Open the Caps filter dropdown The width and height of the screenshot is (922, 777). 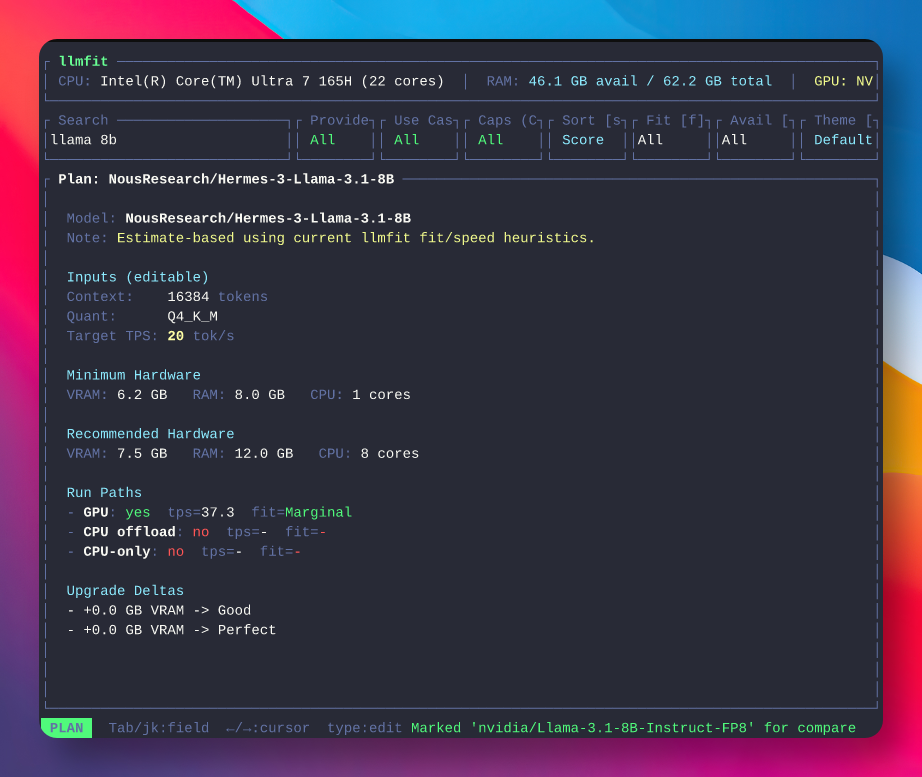click(503, 140)
